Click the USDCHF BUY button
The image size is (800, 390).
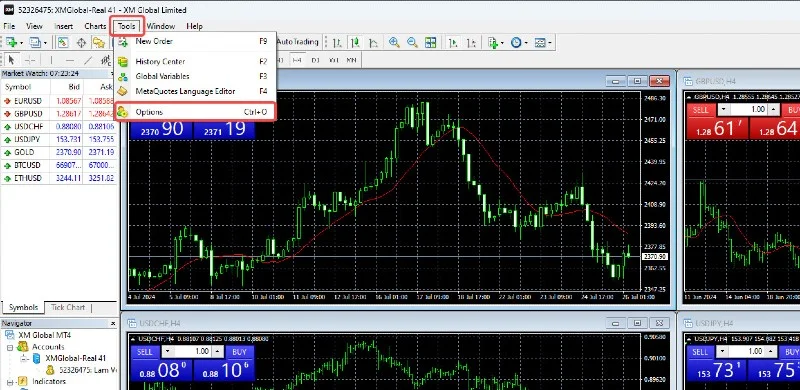pos(239,352)
